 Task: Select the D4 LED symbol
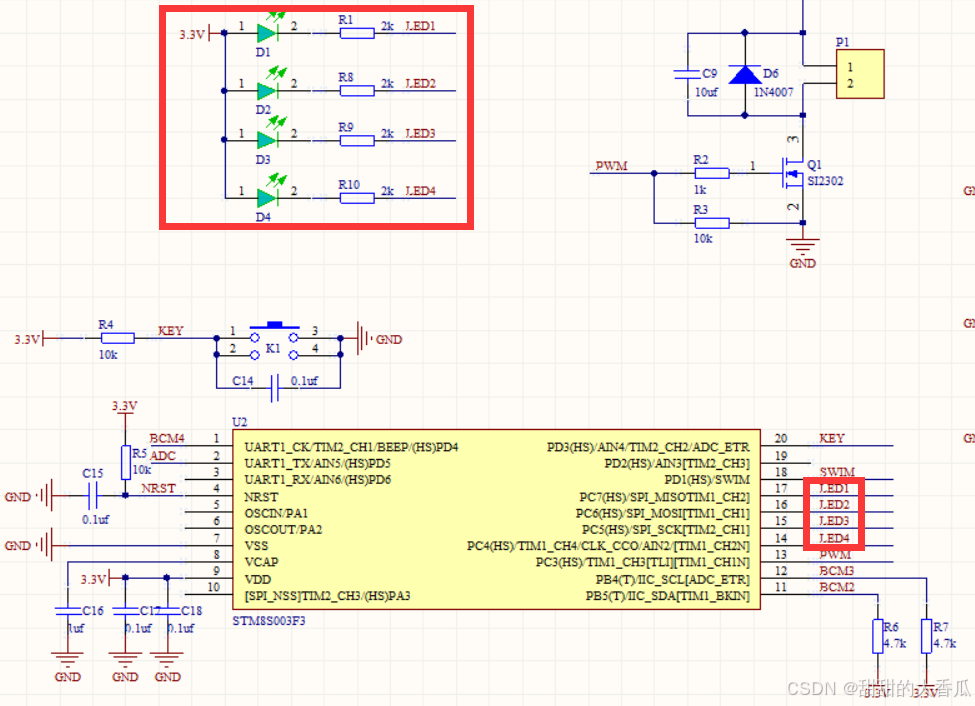267,198
